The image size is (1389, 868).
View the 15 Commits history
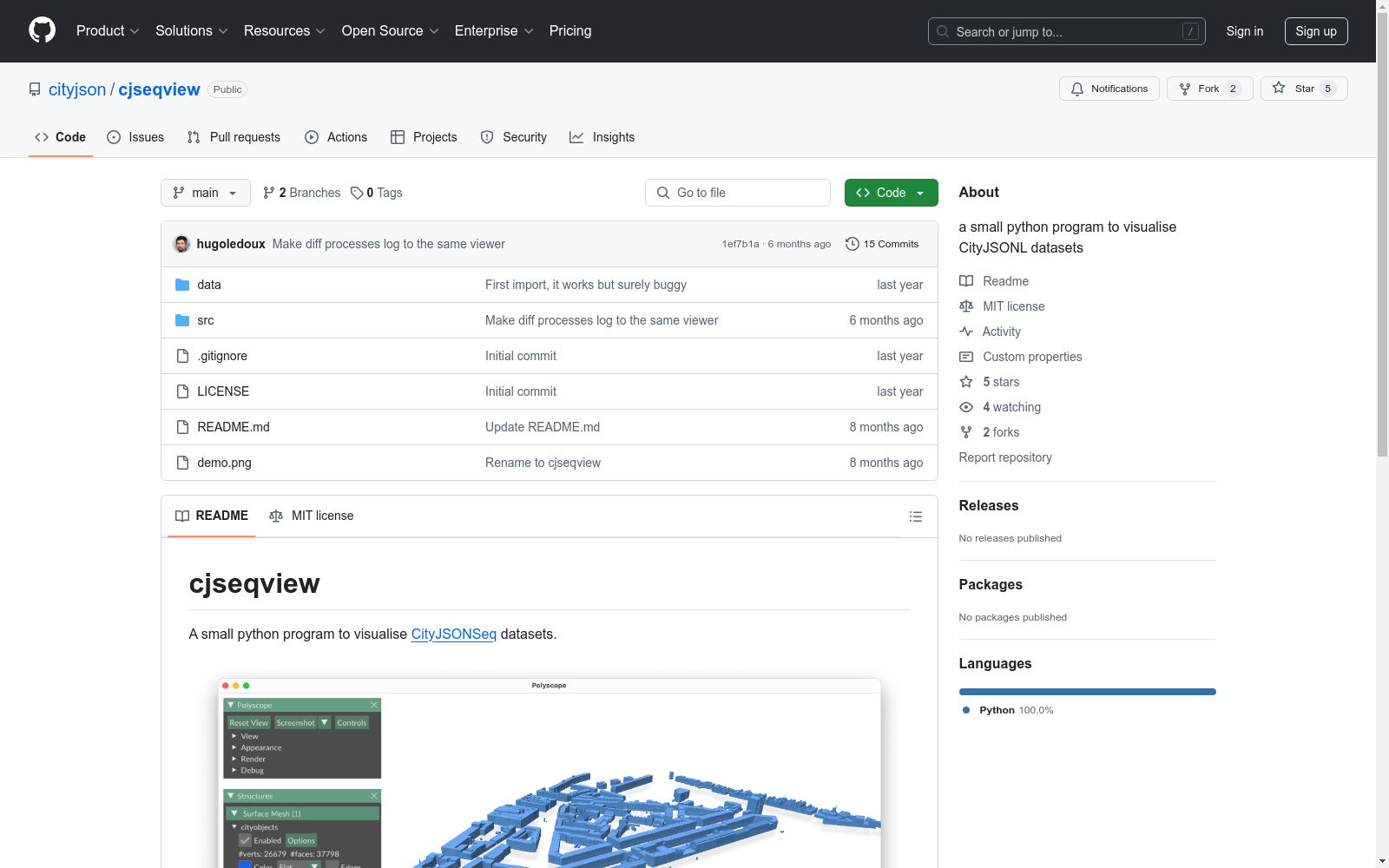[x=882, y=244]
